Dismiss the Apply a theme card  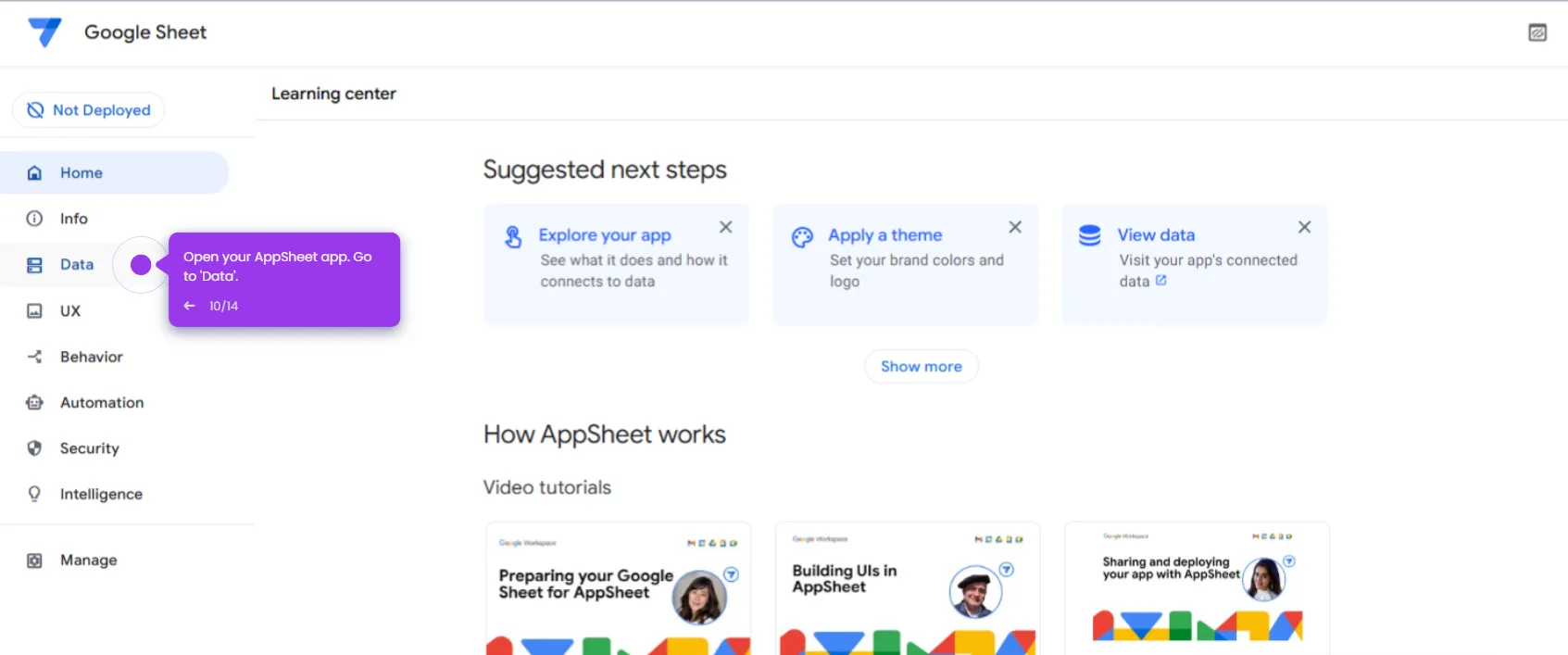pyautogui.click(x=1015, y=227)
